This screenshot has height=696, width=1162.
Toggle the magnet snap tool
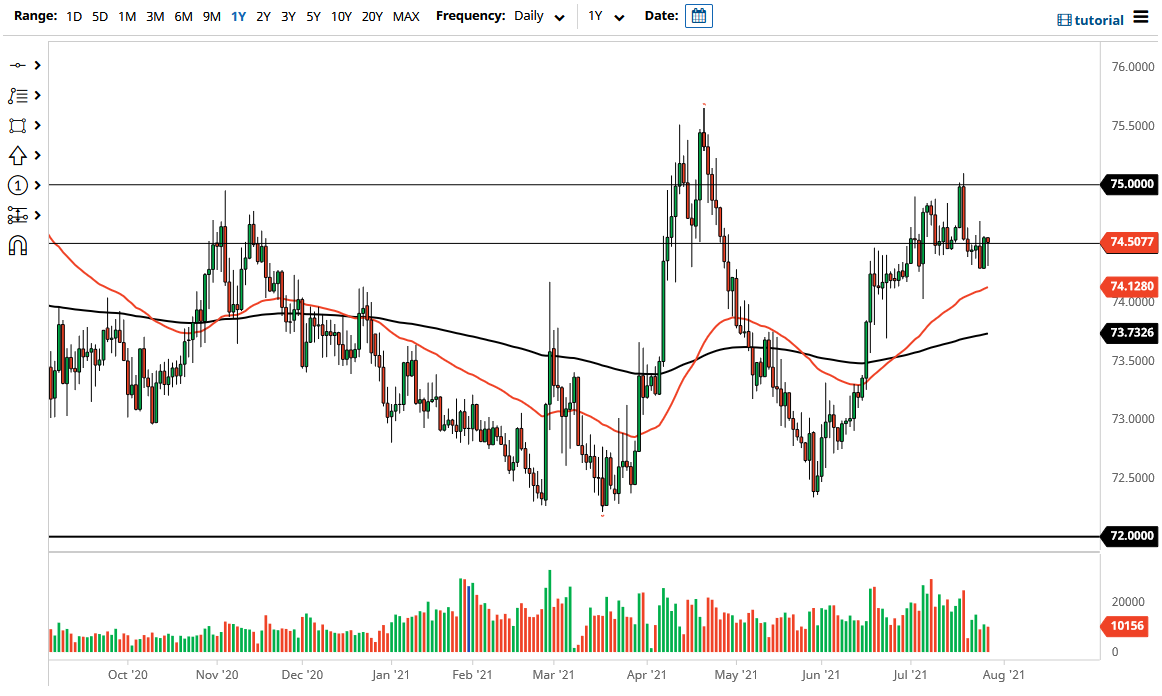click(18, 245)
